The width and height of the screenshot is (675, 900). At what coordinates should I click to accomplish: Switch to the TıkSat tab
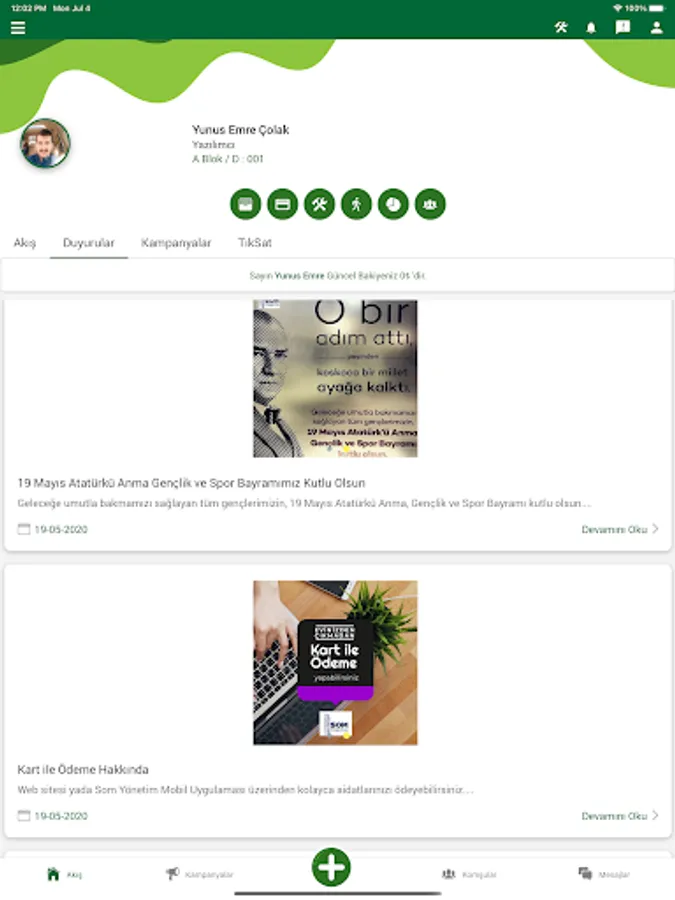coord(255,243)
